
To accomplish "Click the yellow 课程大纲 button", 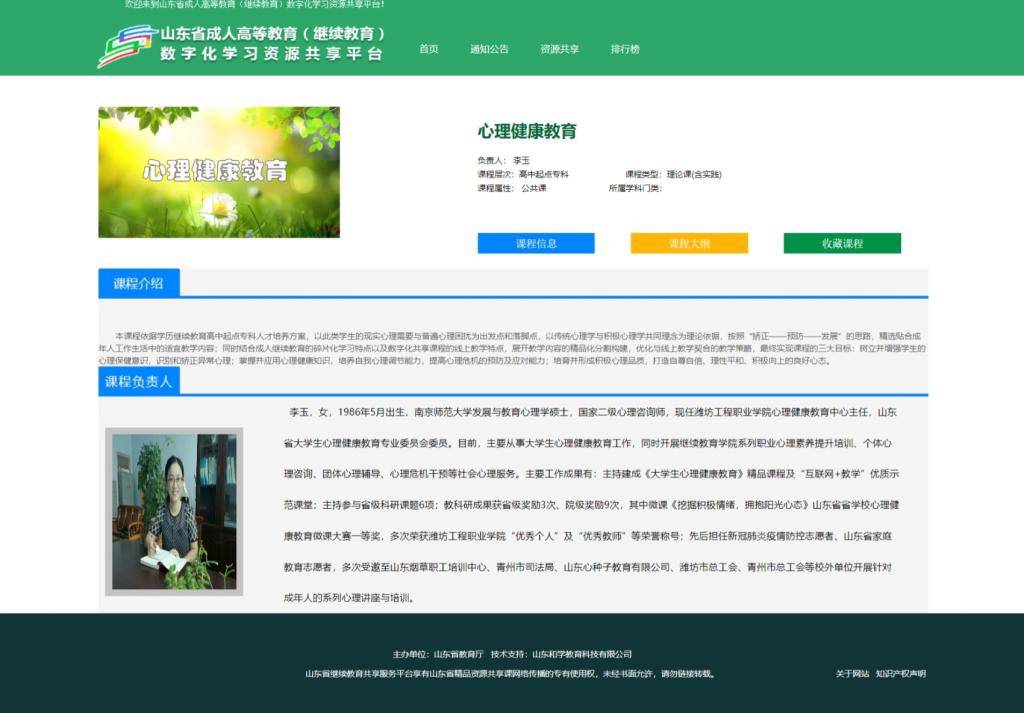I will (x=689, y=243).
